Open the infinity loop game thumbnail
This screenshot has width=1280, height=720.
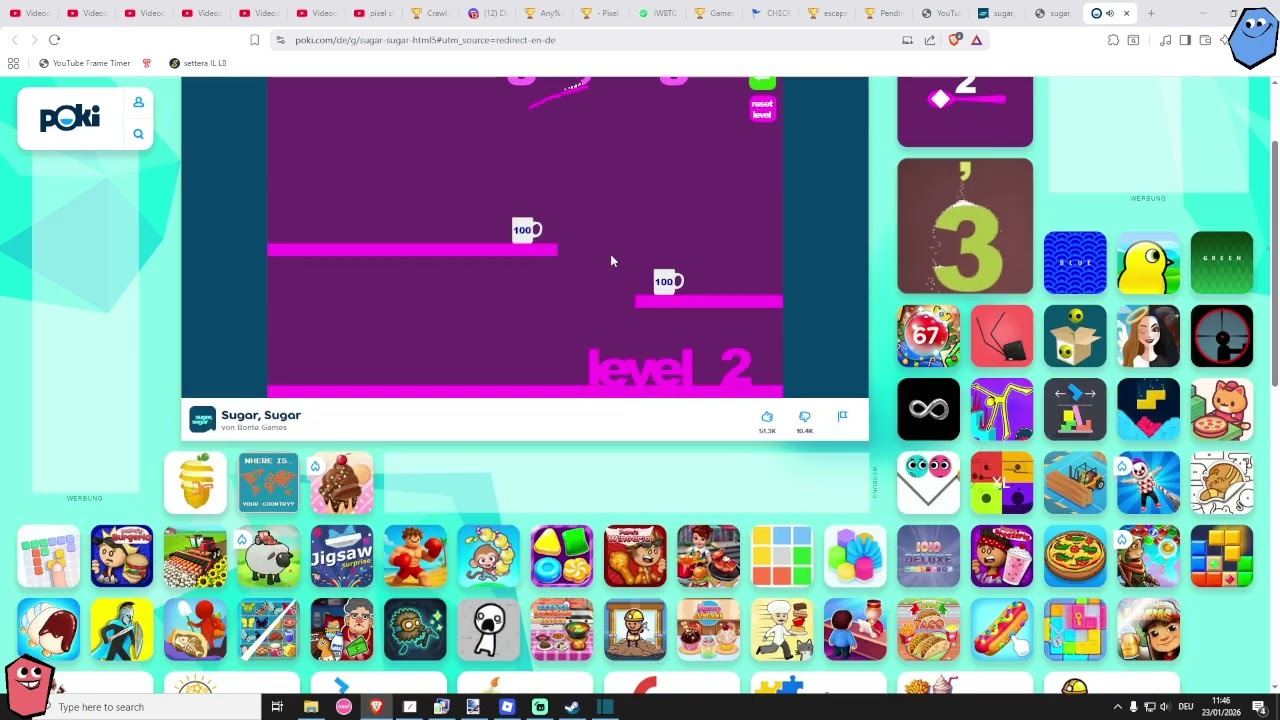pyautogui.click(x=928, y=409)
